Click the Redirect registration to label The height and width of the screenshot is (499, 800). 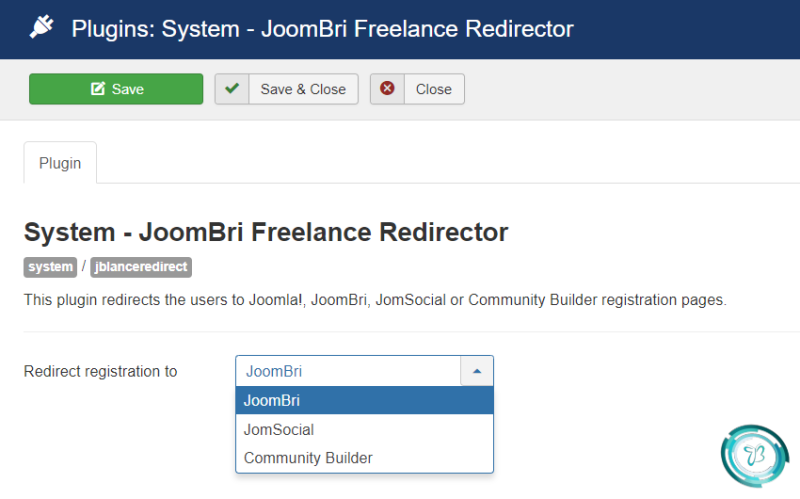pyautogui.click(x=101, y=371)
